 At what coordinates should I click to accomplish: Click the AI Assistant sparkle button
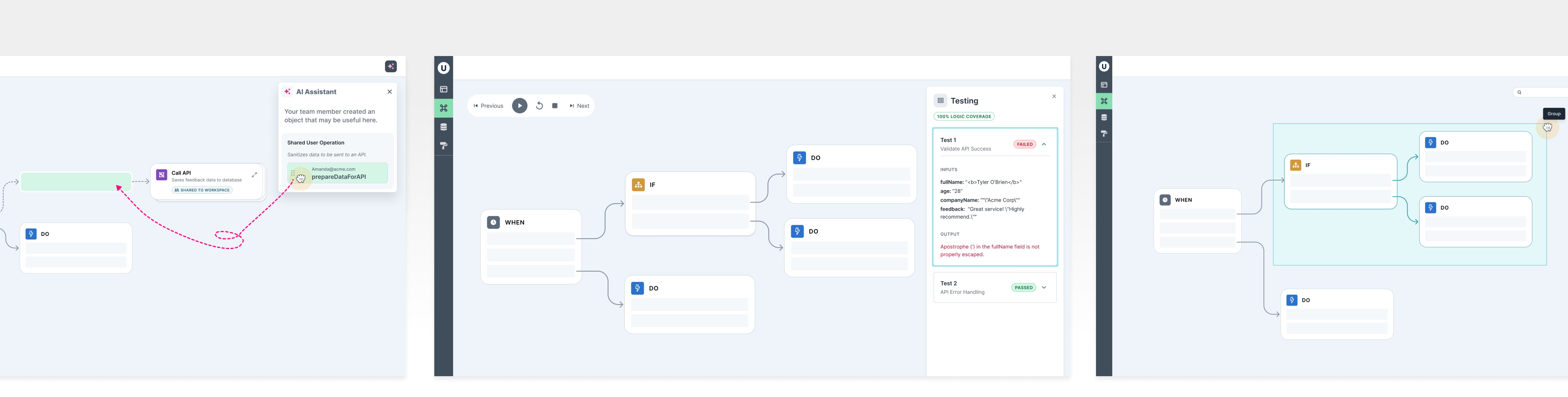(x=391, y=66)
